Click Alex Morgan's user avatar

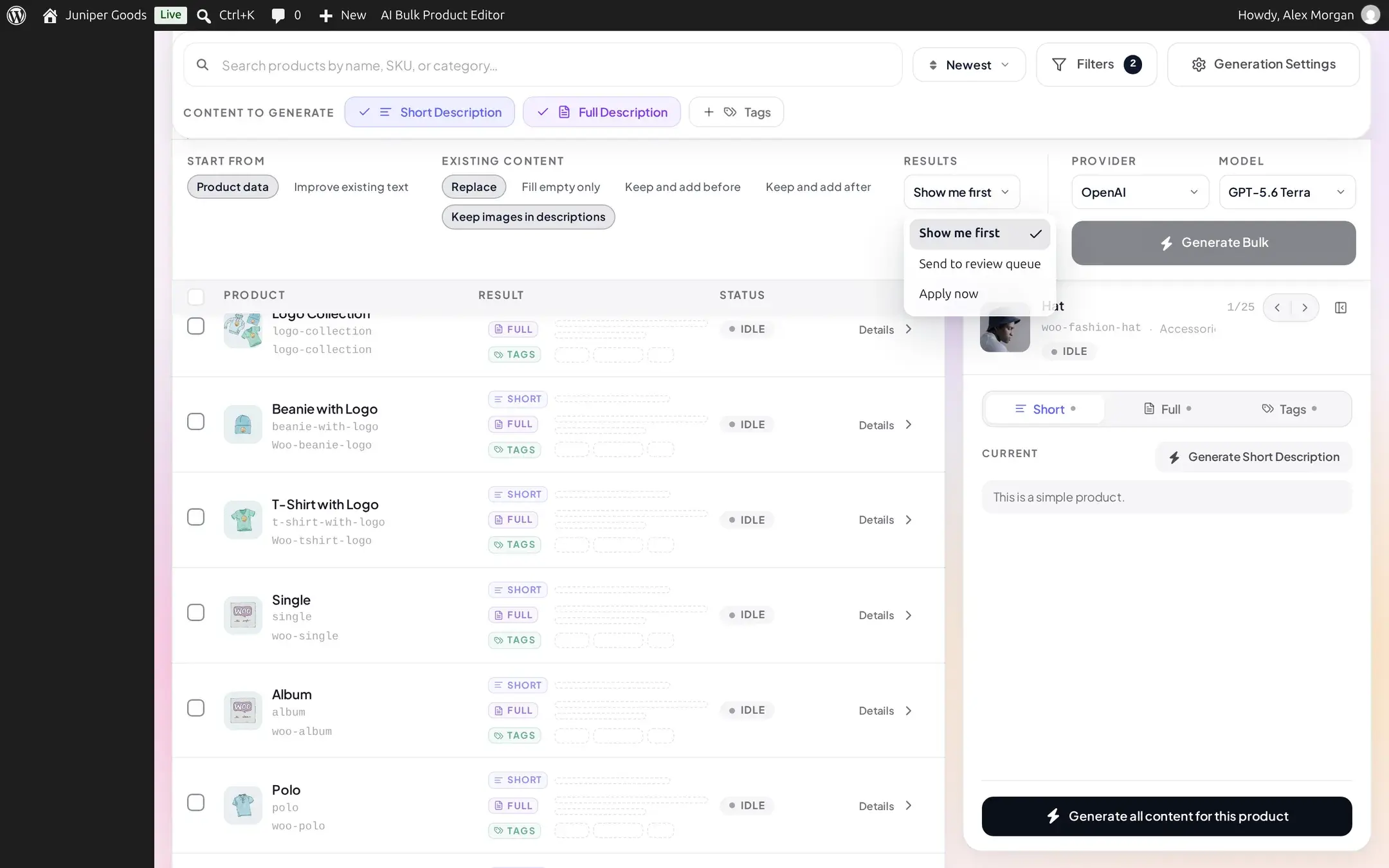pyautogui.click(x=1370, y=15)
